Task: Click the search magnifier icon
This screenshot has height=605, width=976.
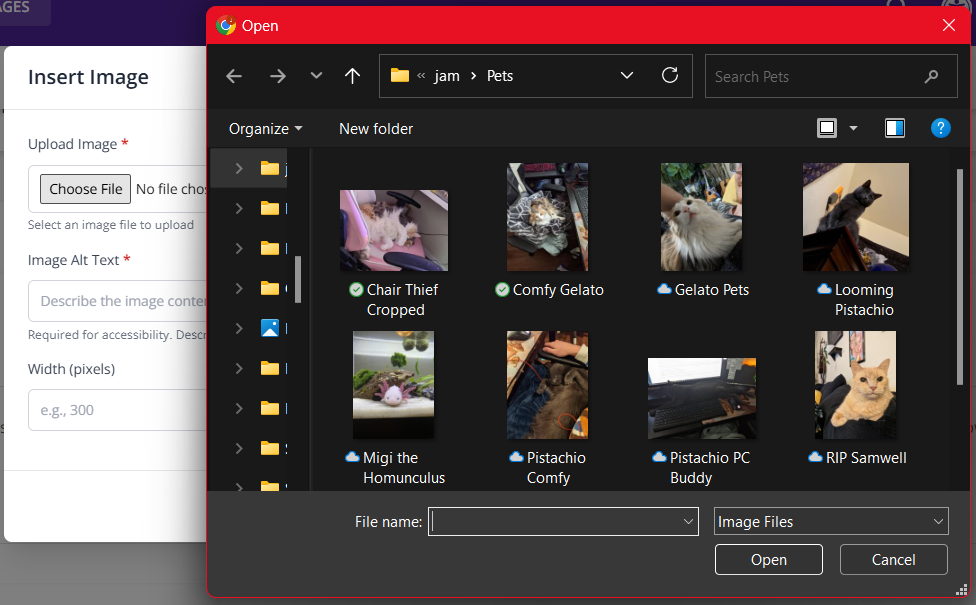Action: pyautogui.click(x=931, y=76)
